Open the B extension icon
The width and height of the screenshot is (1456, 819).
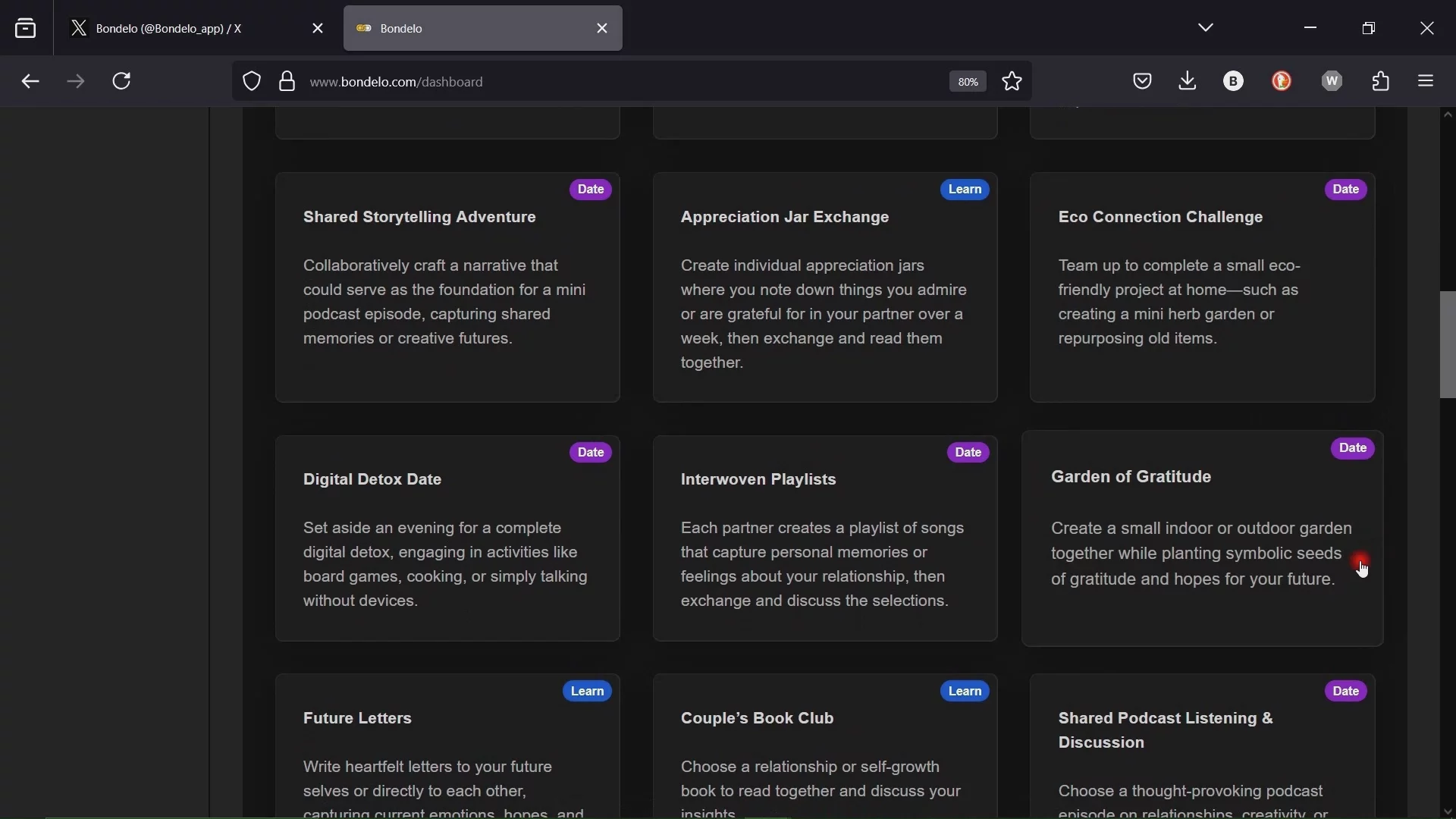pos(1235,81)
